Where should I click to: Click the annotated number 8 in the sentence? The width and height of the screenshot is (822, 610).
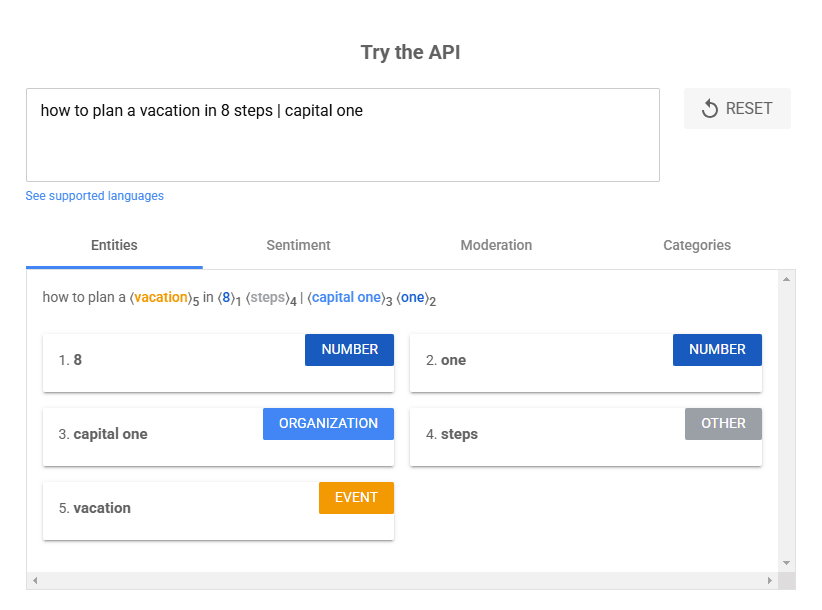[x=225, y=297]
